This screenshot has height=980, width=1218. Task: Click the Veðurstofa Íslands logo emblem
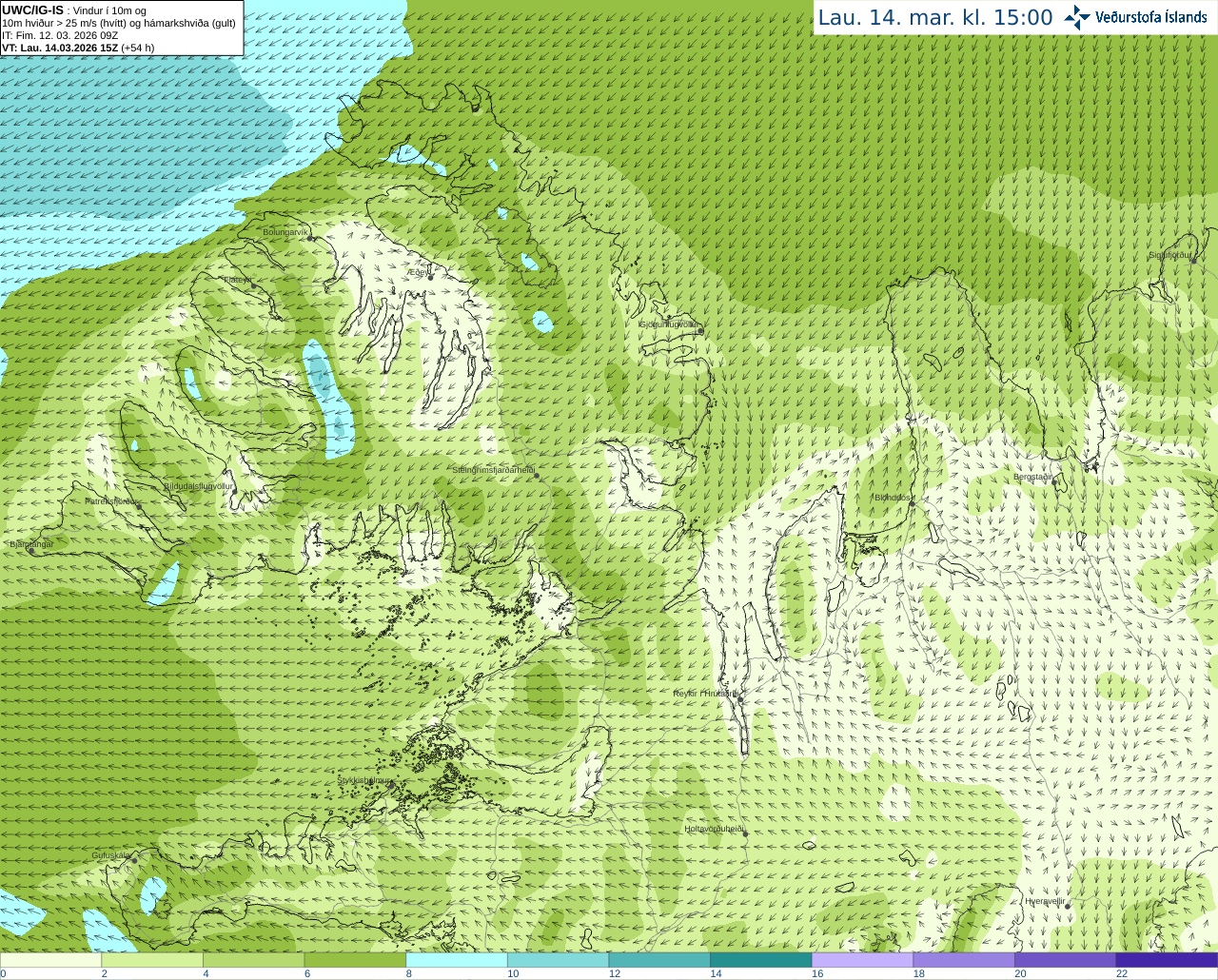(x=1077, y=17)
